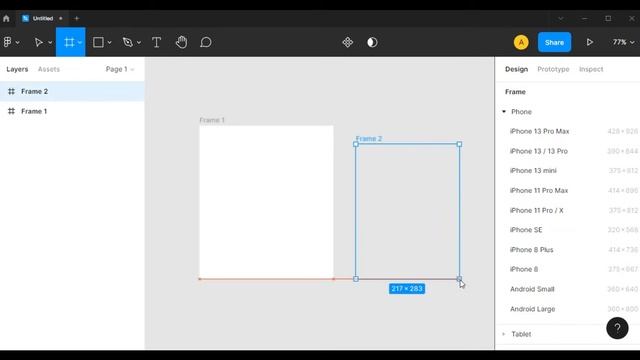Open Pen tool options dropdown arrow
The image size is (640, 360).
[x=139, y=42]
